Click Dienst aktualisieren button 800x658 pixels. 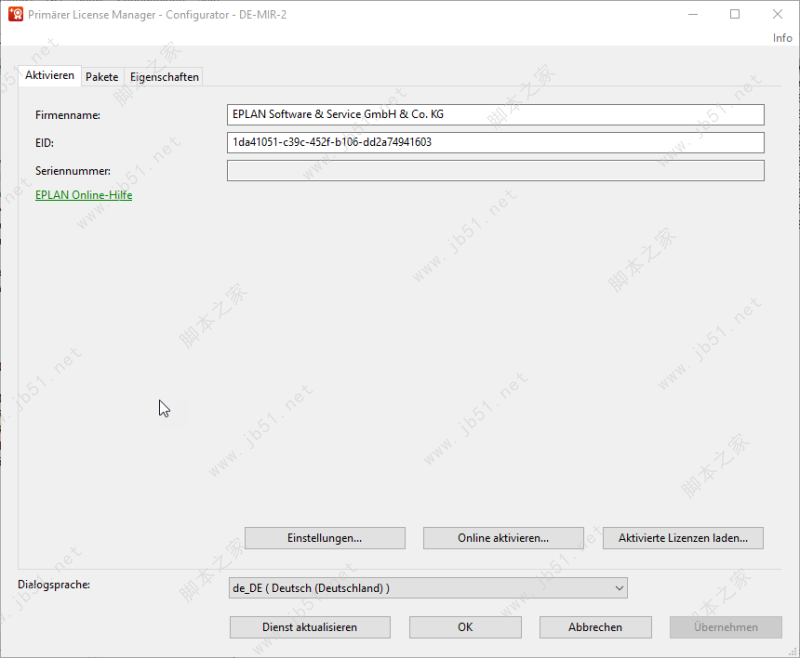click(x=310, y=627)
